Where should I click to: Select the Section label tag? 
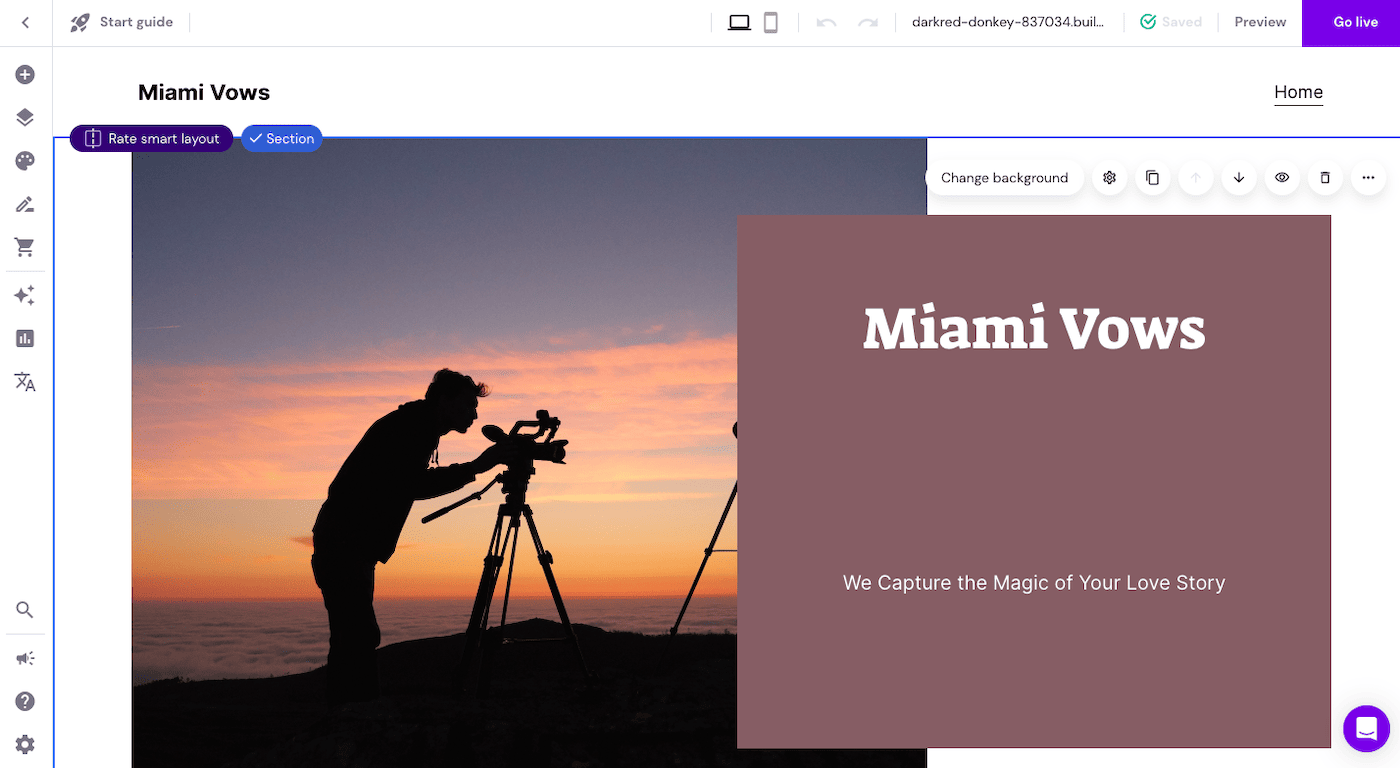coord(282,139)
